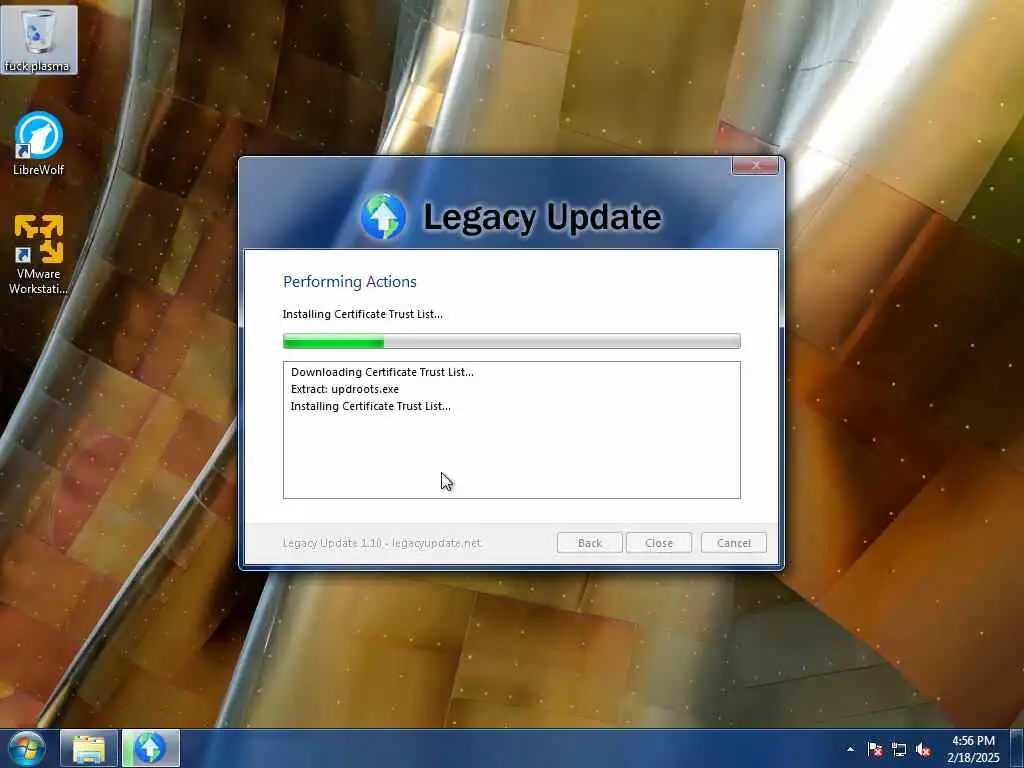Click the status text above progress bar
Viewport: 1024px width, 768px height.
pyautogui.click(x=362, y=314)
